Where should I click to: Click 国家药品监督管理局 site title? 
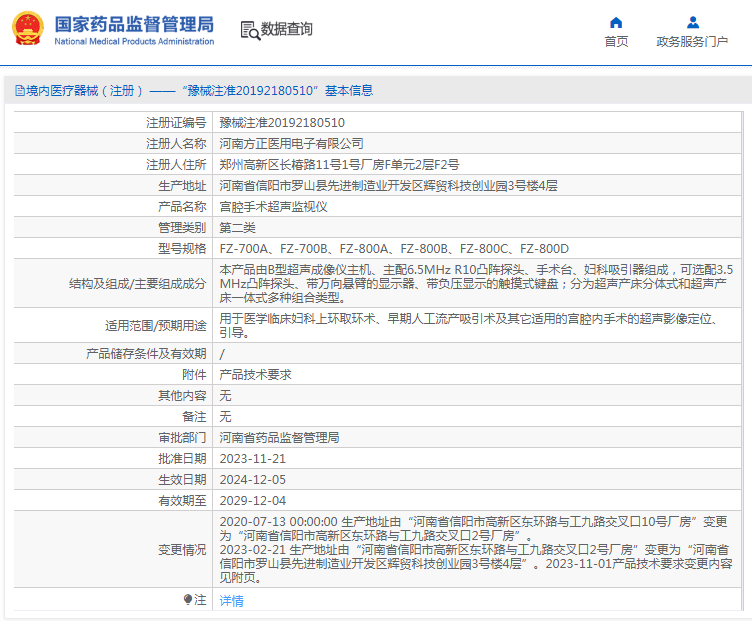click(x=134, y=24)
